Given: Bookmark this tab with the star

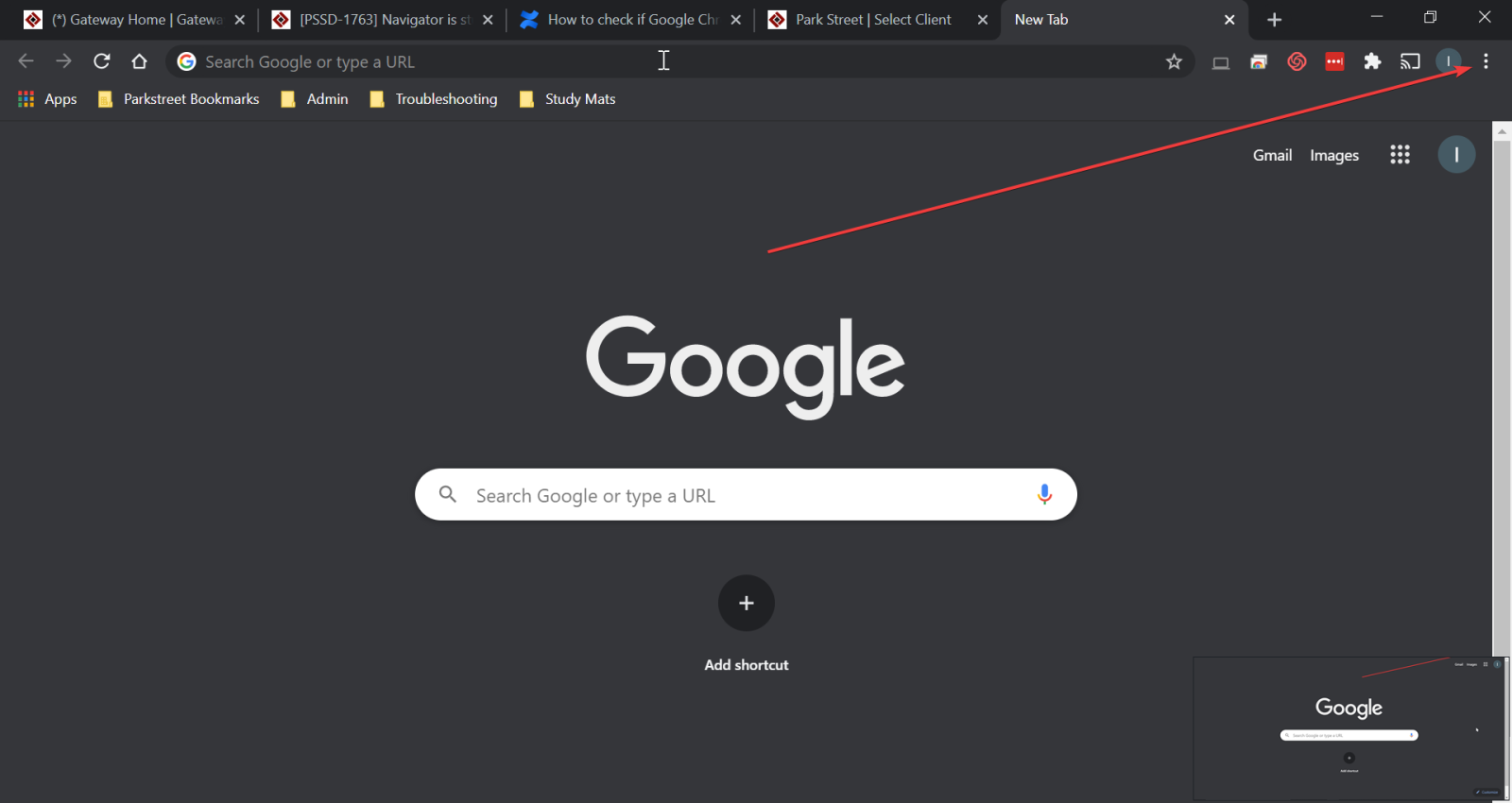Looking at the screenshot, I should [x=1174, y=62].
